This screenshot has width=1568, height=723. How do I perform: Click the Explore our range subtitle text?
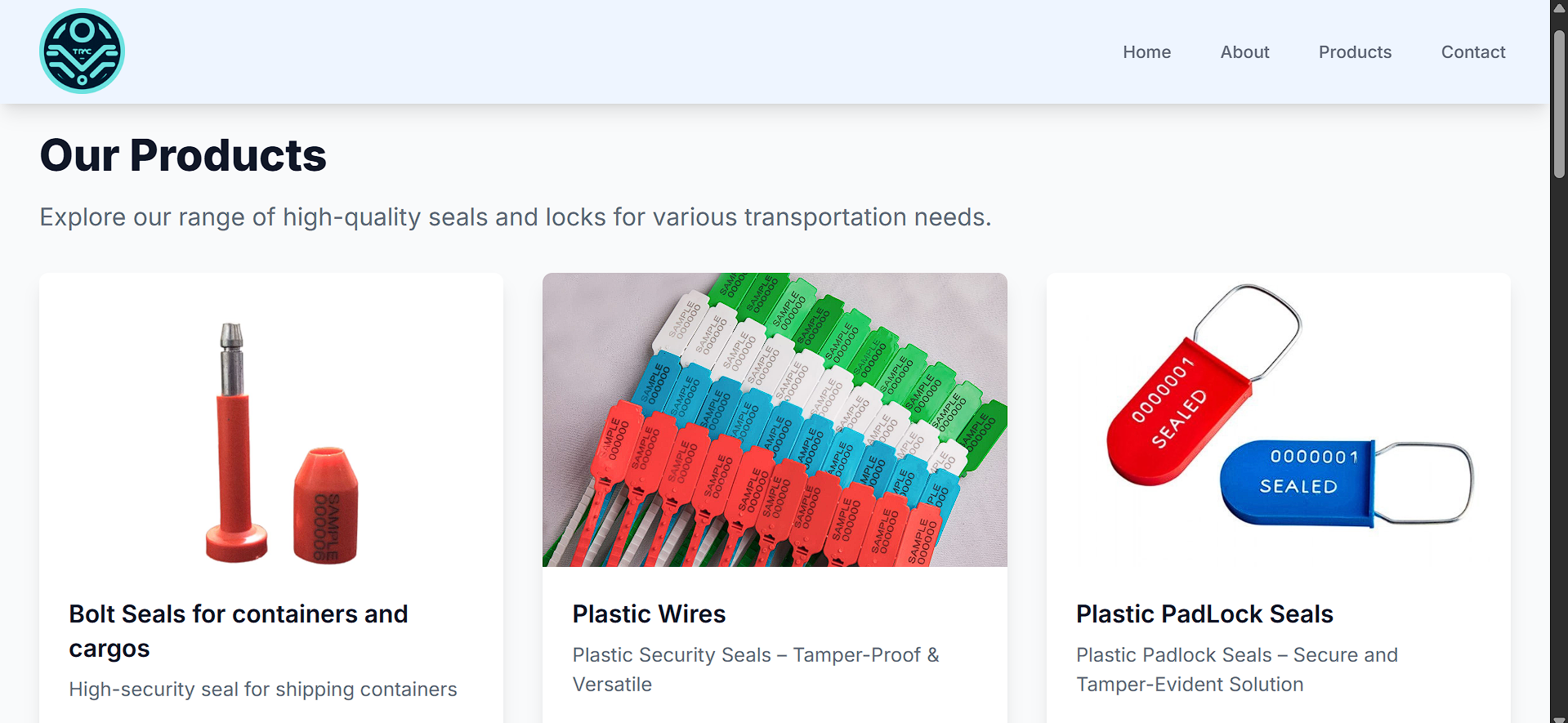tap(515, 217)
